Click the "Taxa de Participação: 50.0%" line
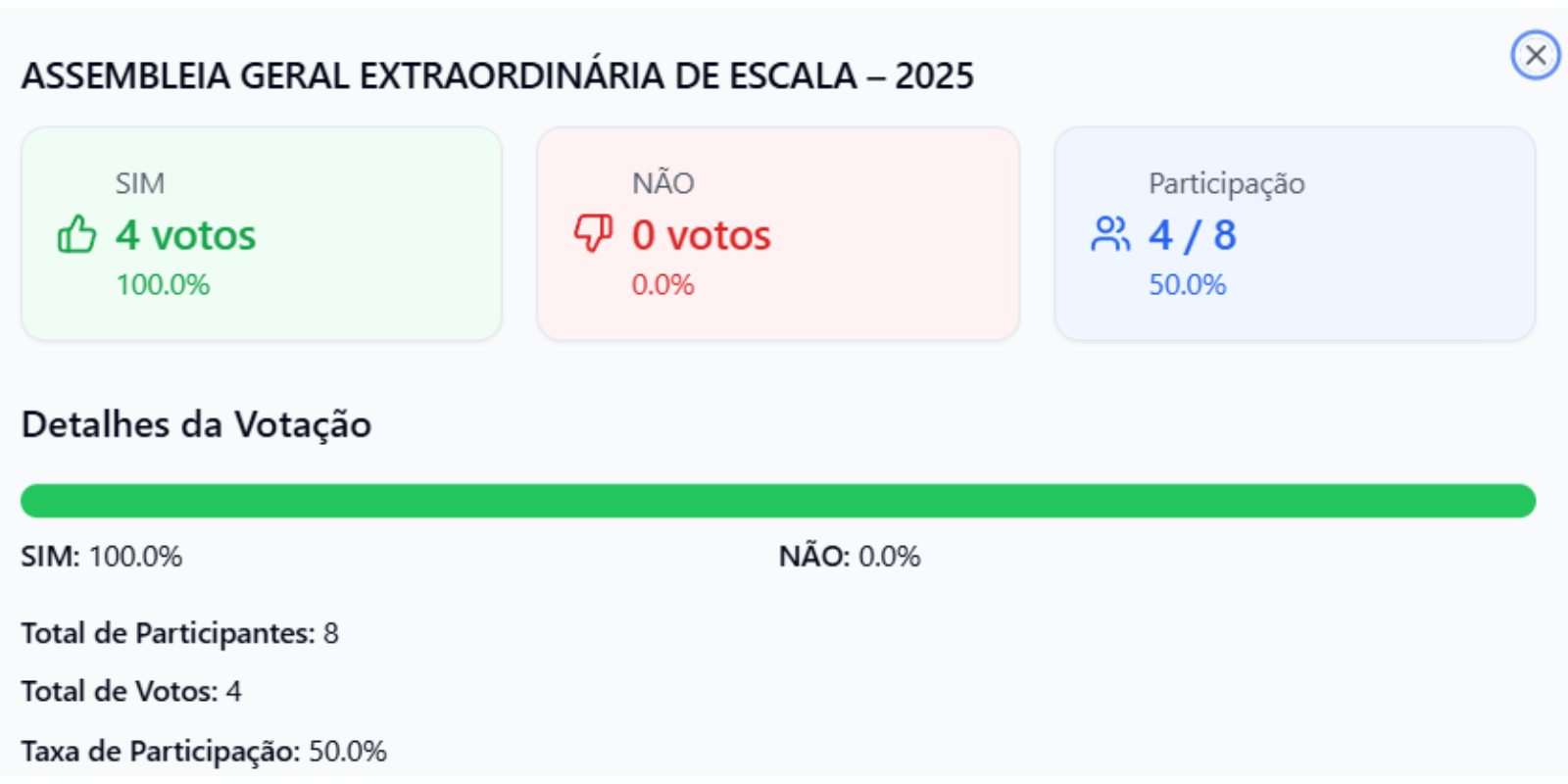The width and height of the screenshot is (1568, 784). (x=204, y=752)
